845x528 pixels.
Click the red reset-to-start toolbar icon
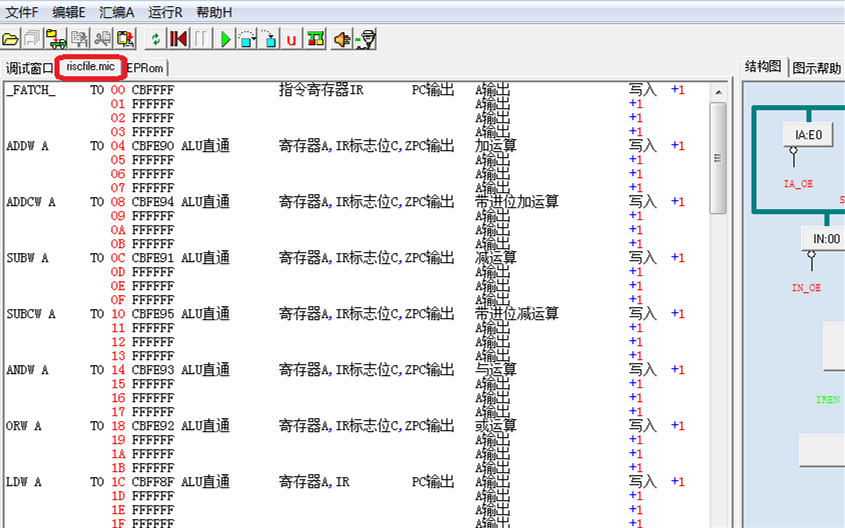click(x=178, y=39)
